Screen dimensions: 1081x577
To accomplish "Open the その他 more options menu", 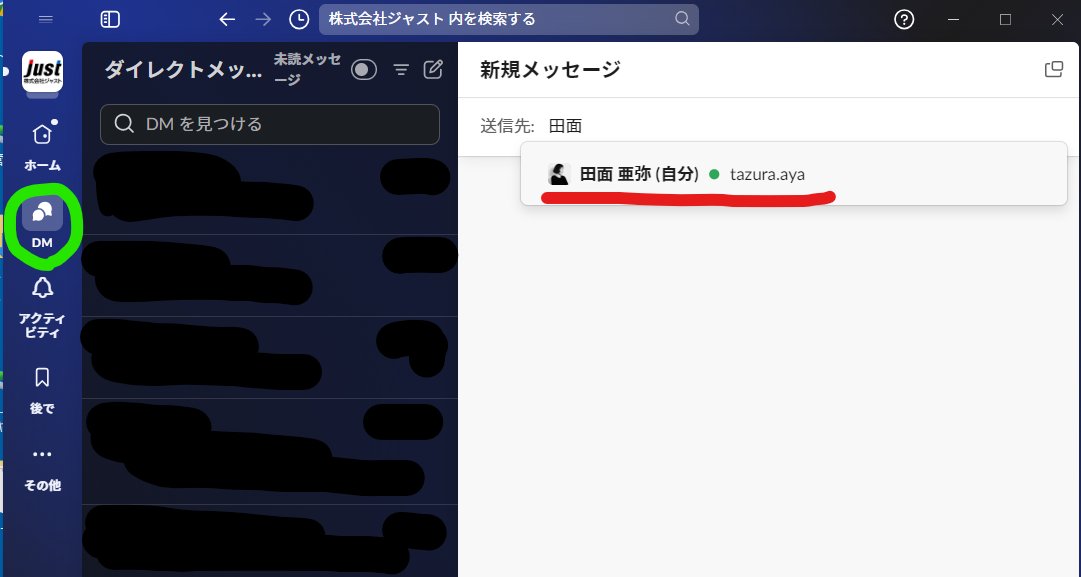I will (x=42, y=469).
